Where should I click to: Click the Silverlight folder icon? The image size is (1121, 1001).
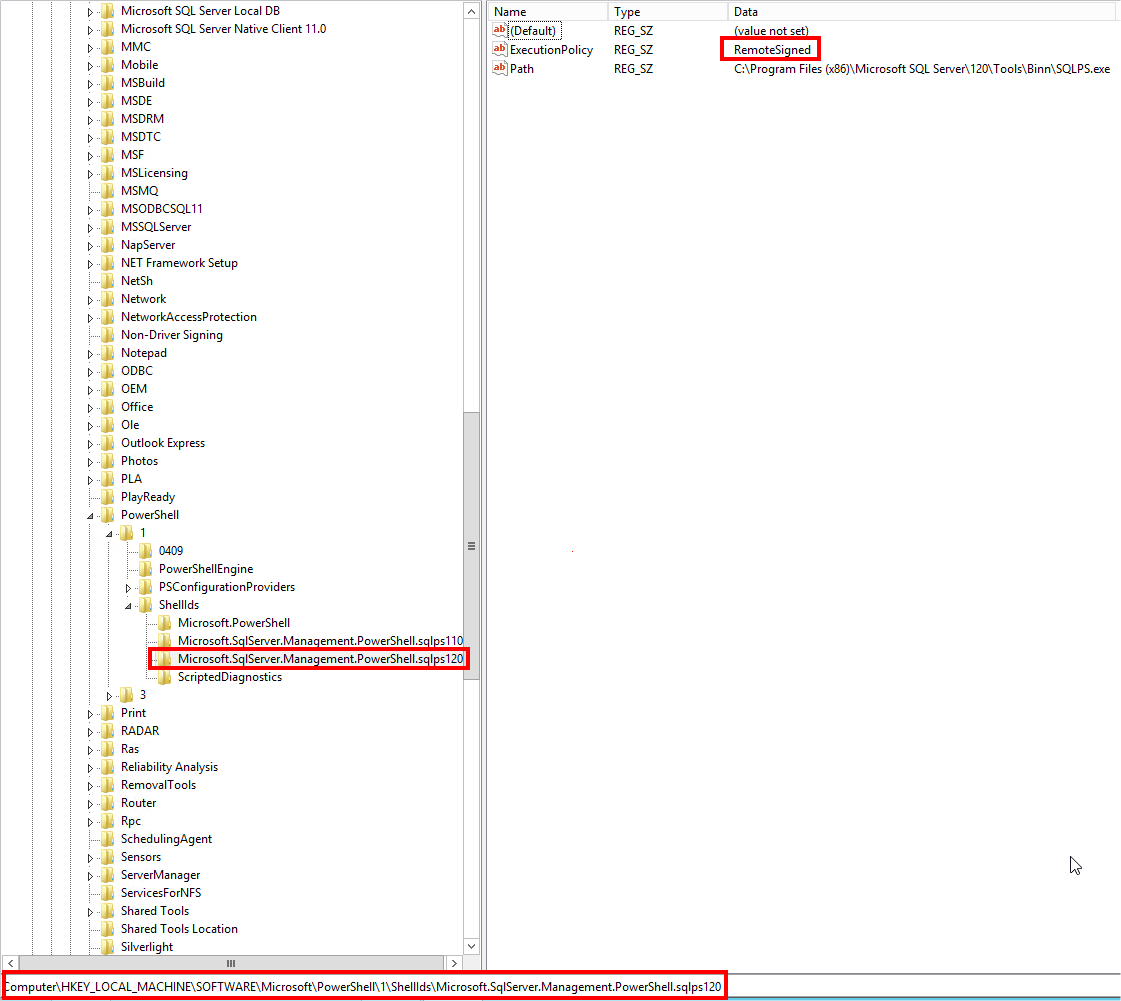[x=108, y=947]
